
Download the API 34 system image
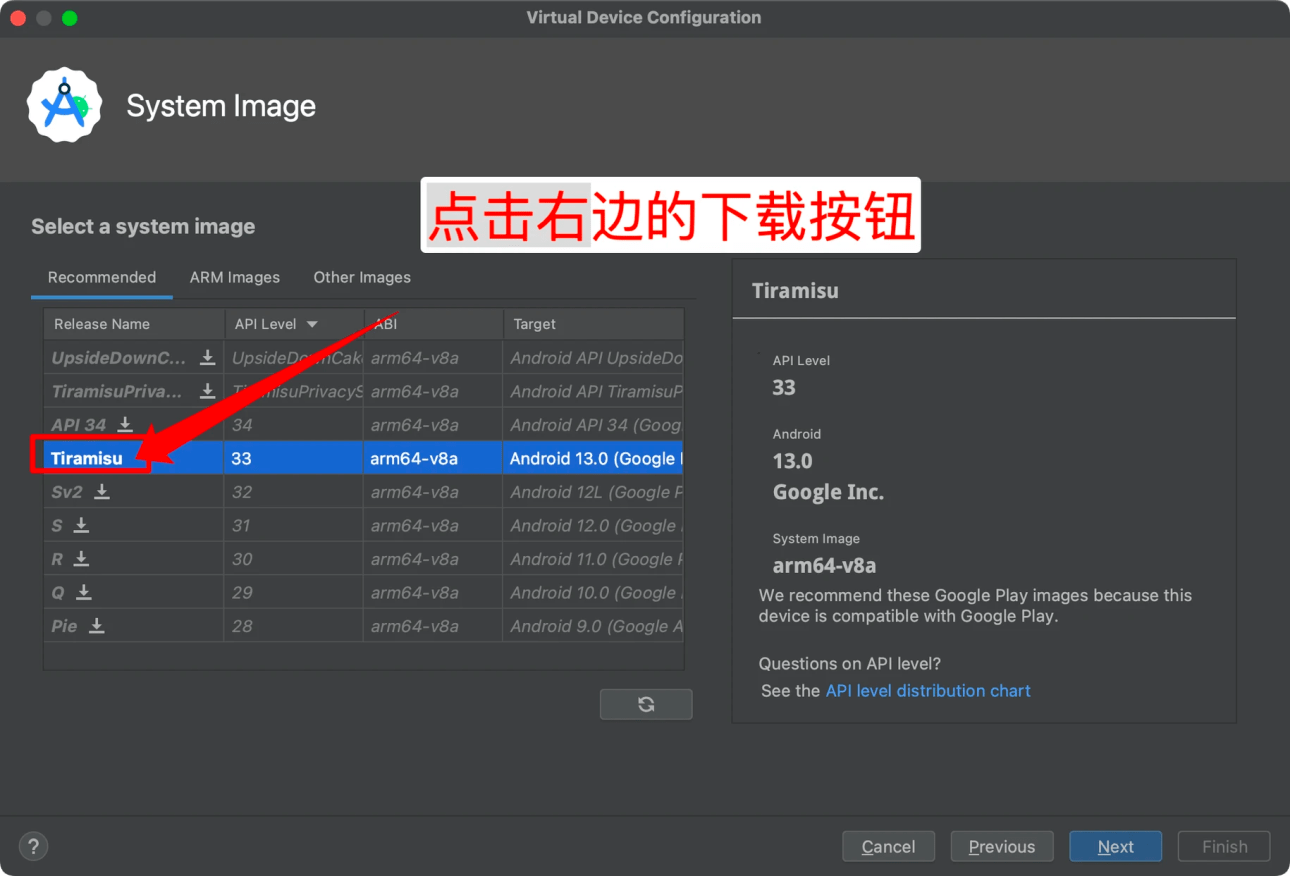coord(125,425)
